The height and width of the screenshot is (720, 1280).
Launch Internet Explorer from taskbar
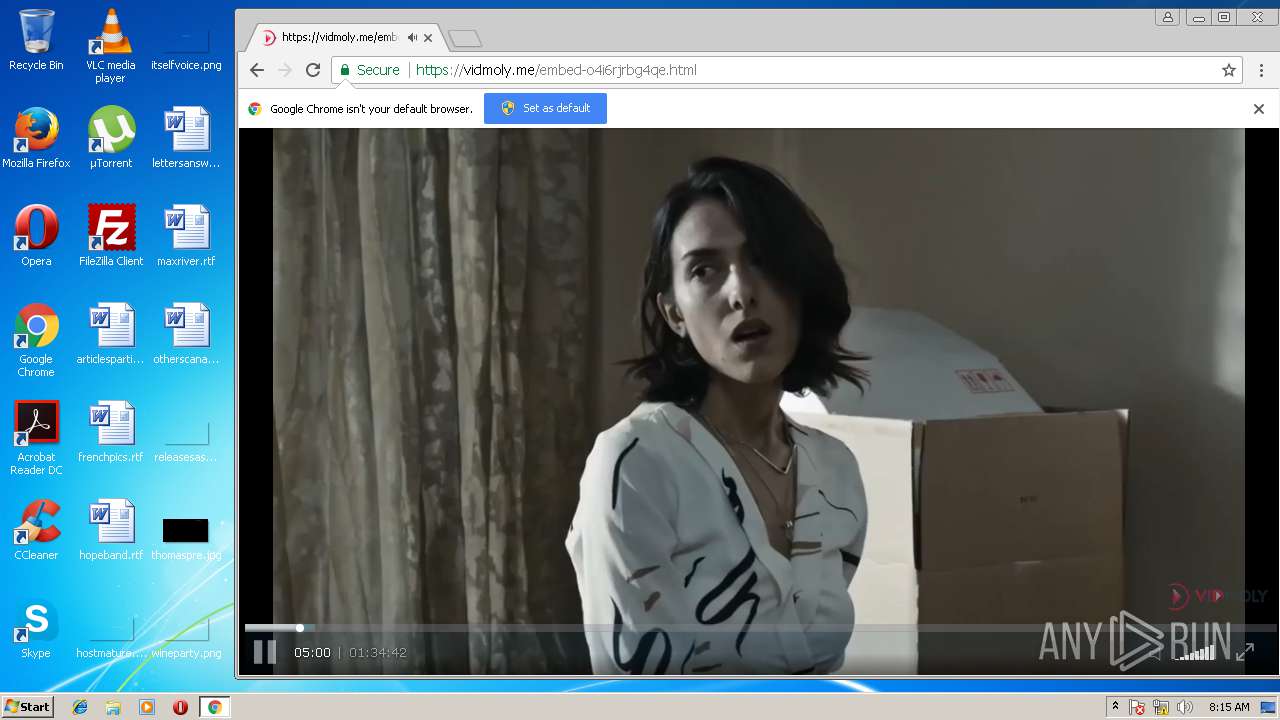pyautogui.click(x=80, y=707)
